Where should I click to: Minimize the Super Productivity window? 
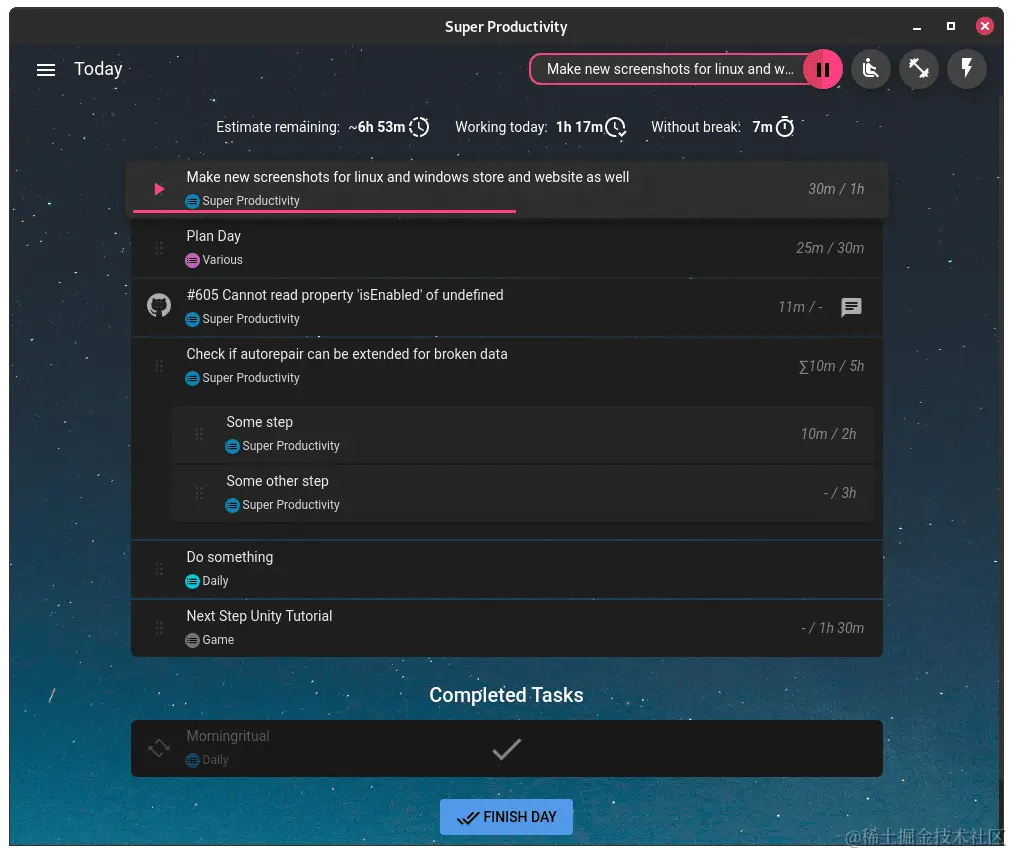coord(917,27)
